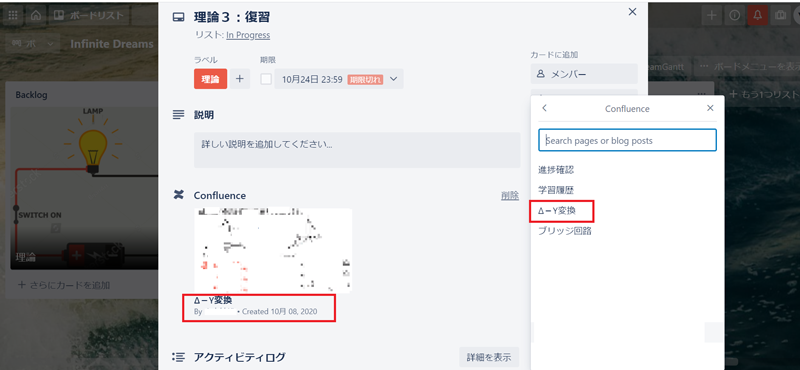
Task: Click the Confluence section icon
Action: click(x=178, y=194)
